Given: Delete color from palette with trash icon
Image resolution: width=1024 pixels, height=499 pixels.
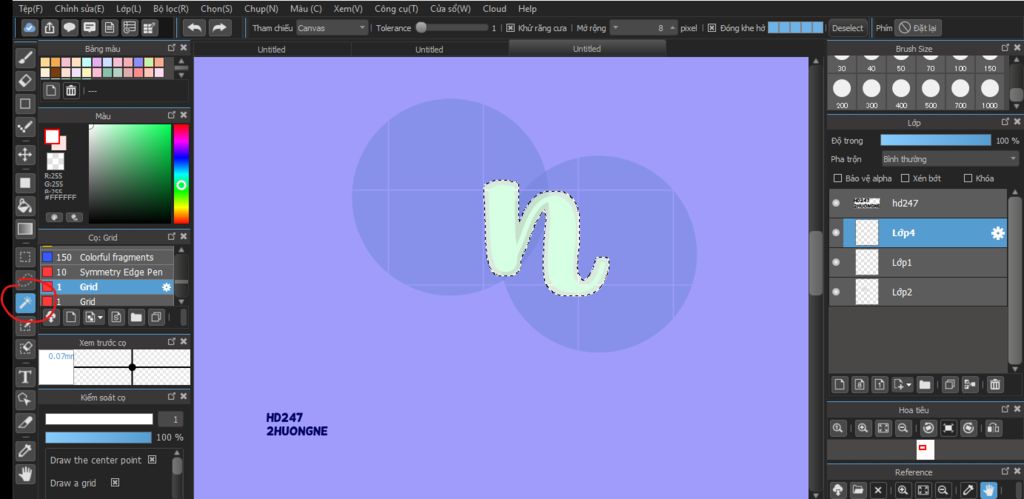Looking at the screenshot, I should tap(71, 91).
